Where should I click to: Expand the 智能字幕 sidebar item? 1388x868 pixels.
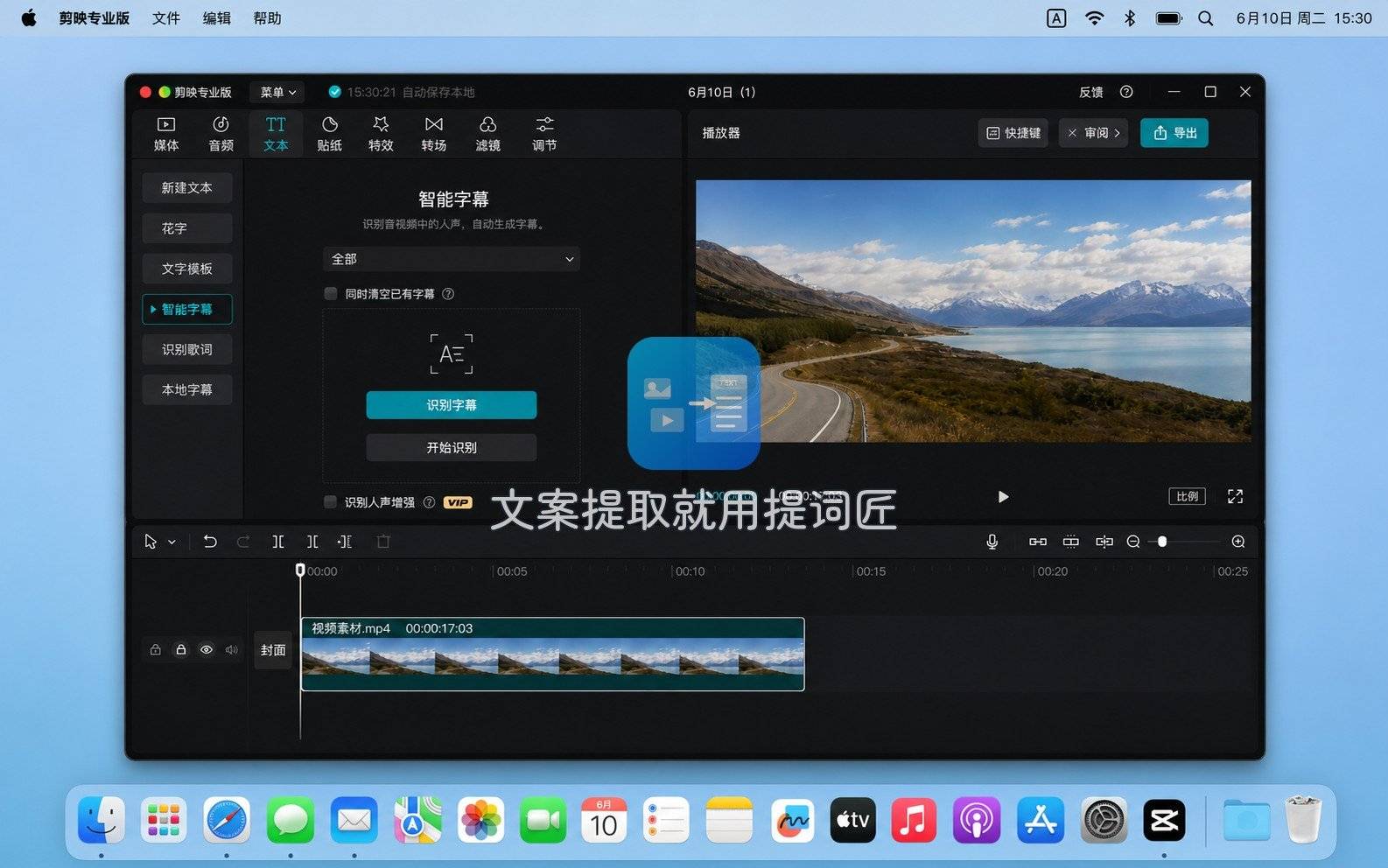pyautogui.click(x=187, y=309)
